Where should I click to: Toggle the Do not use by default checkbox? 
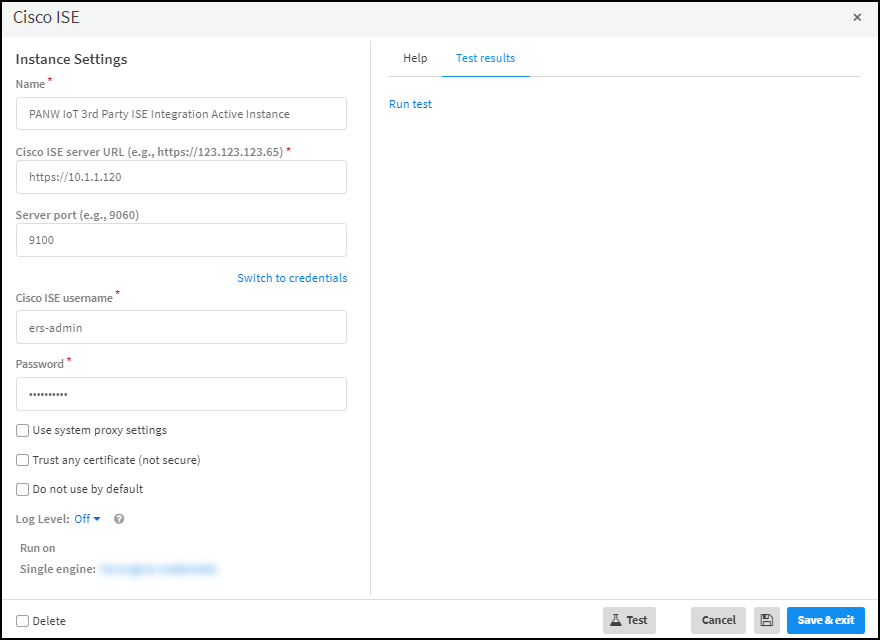[x=23, y=490]
